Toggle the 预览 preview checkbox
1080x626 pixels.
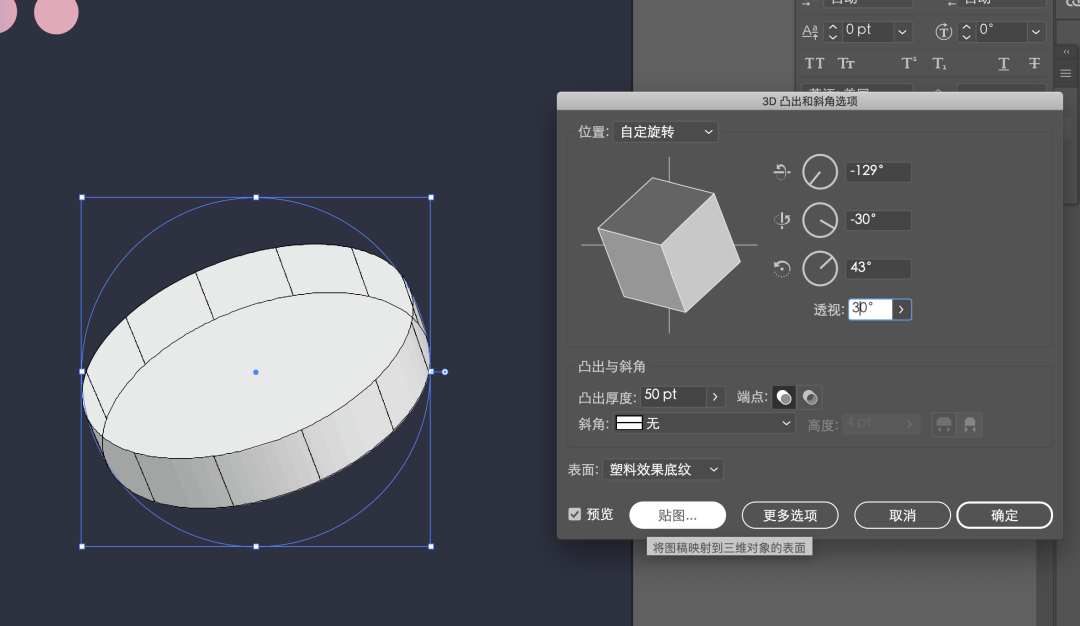[x=575, y=514]
